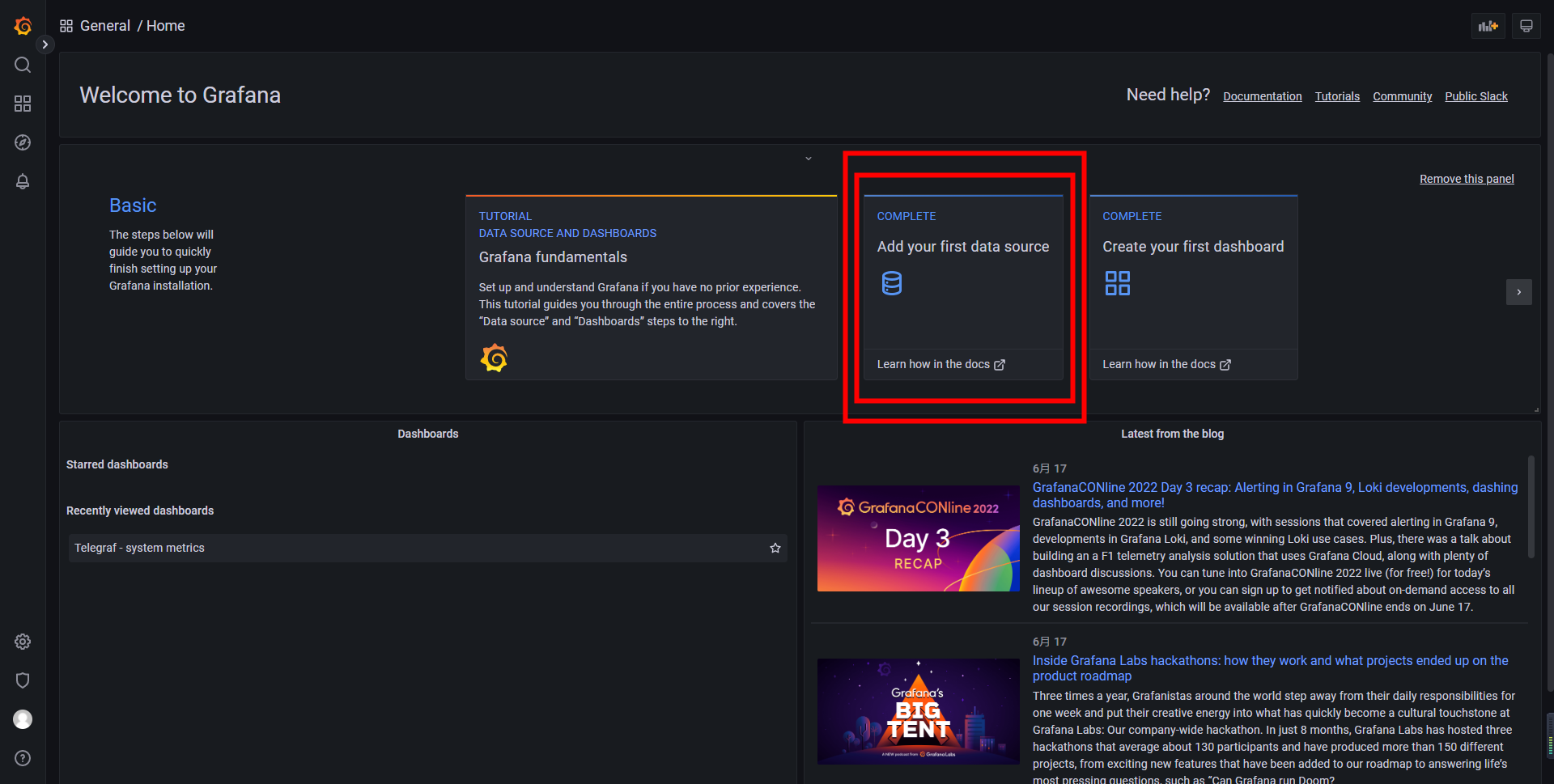The width and height of the screenshot is (1554, 784).
Task: Click the Welcome to Grafana heading
Action: pos(180,95)
